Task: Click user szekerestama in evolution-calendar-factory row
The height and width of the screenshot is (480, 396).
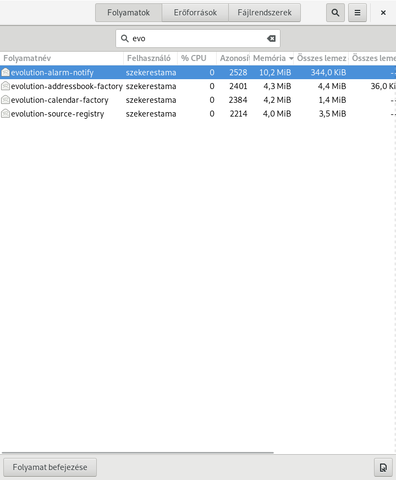Action: coord(151,100)
